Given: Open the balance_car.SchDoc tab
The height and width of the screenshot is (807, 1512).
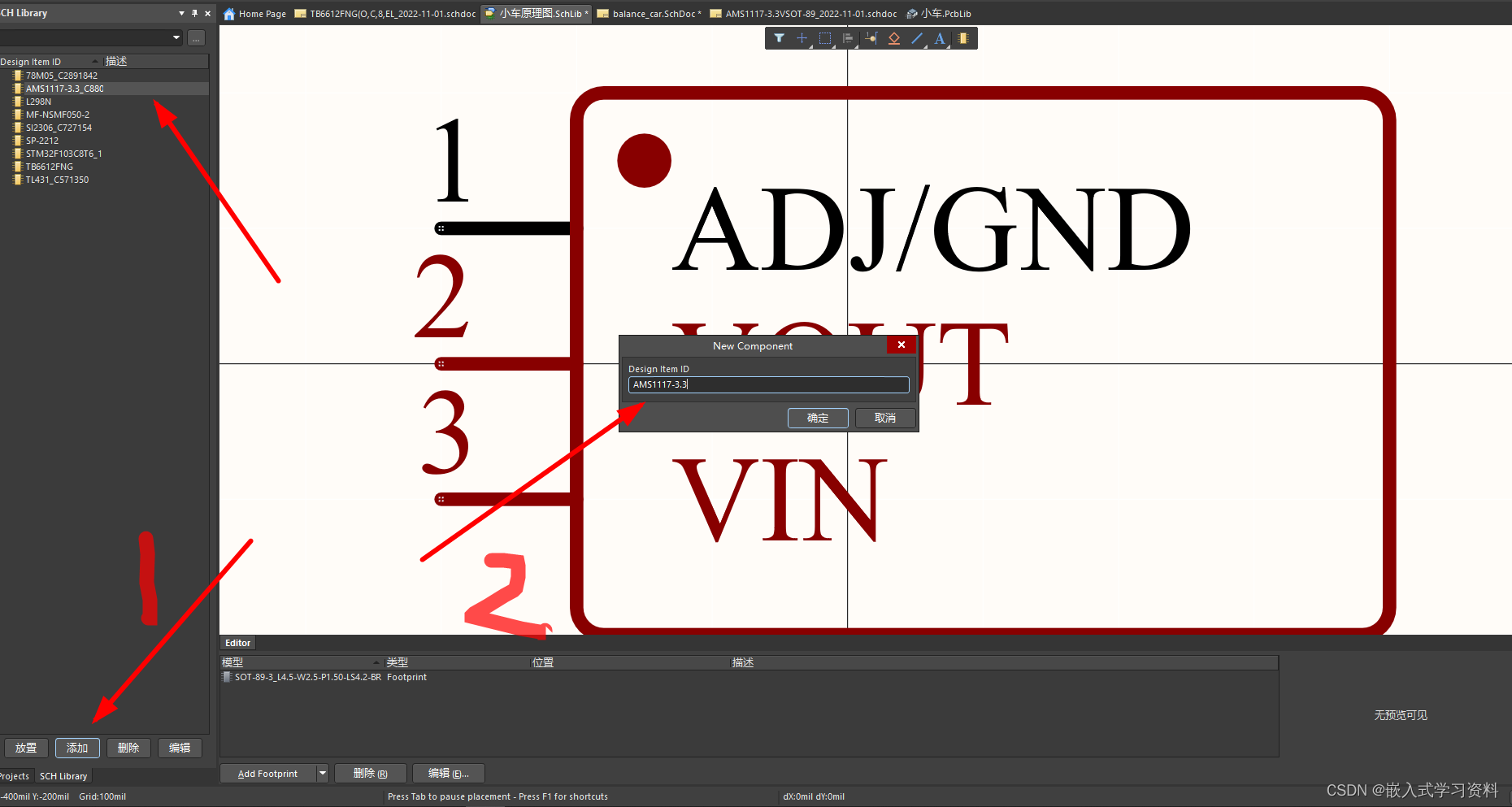Looking at the screenshot, I should click(650, 14).
